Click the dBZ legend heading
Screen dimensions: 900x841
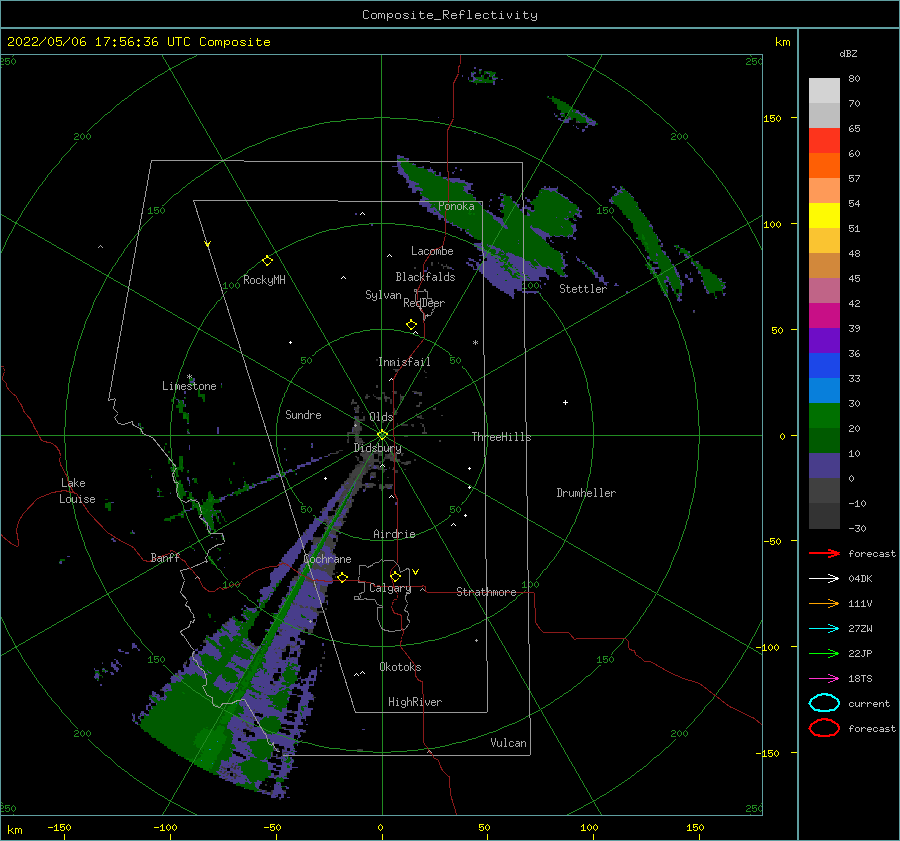click(848, 53)
